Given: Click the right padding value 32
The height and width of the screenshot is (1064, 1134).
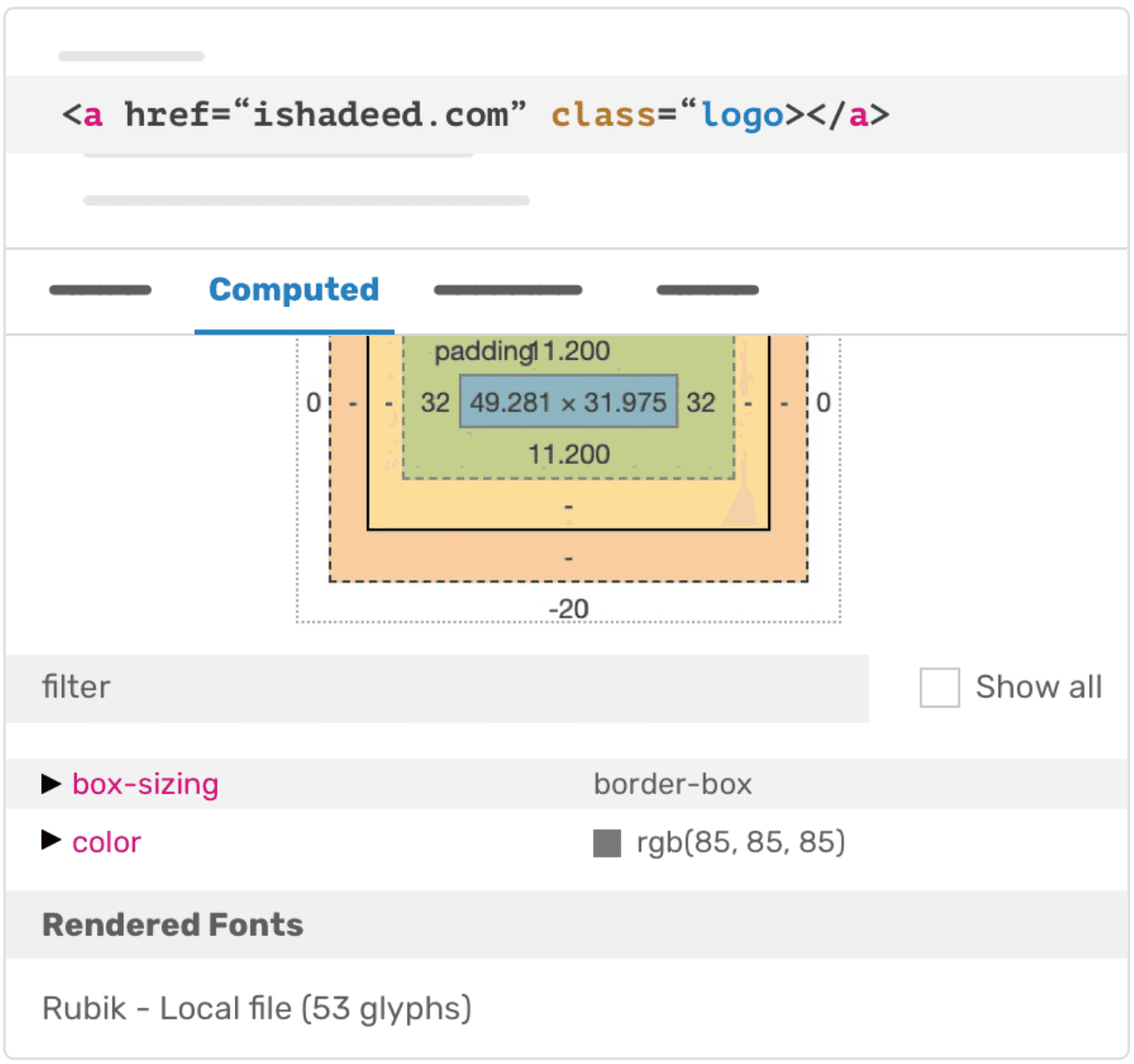Looking at the screenshot, I should pyautogui.click(x=701, y=402).
